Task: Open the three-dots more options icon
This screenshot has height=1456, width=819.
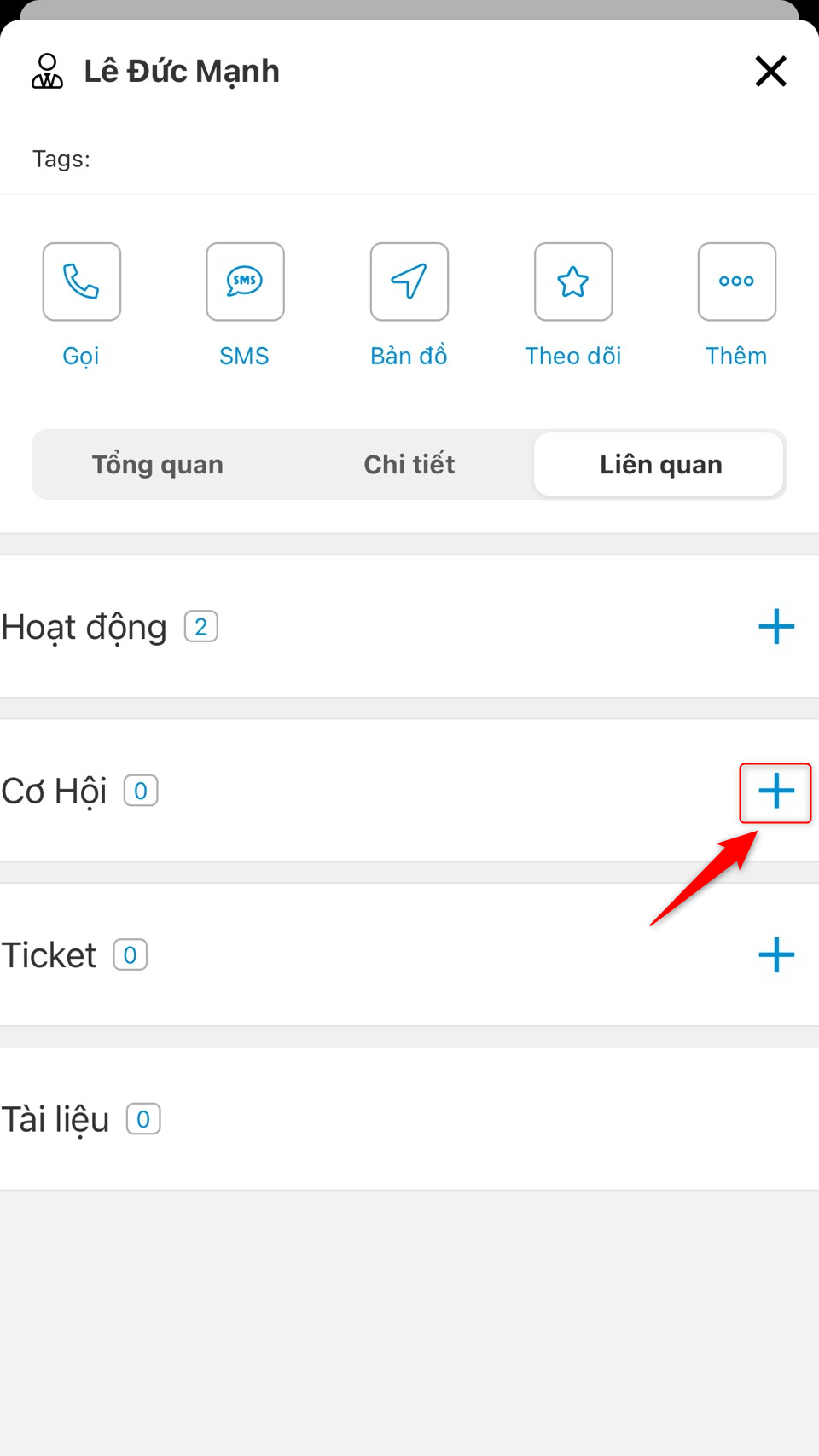Action: click(x=737, y=281)
